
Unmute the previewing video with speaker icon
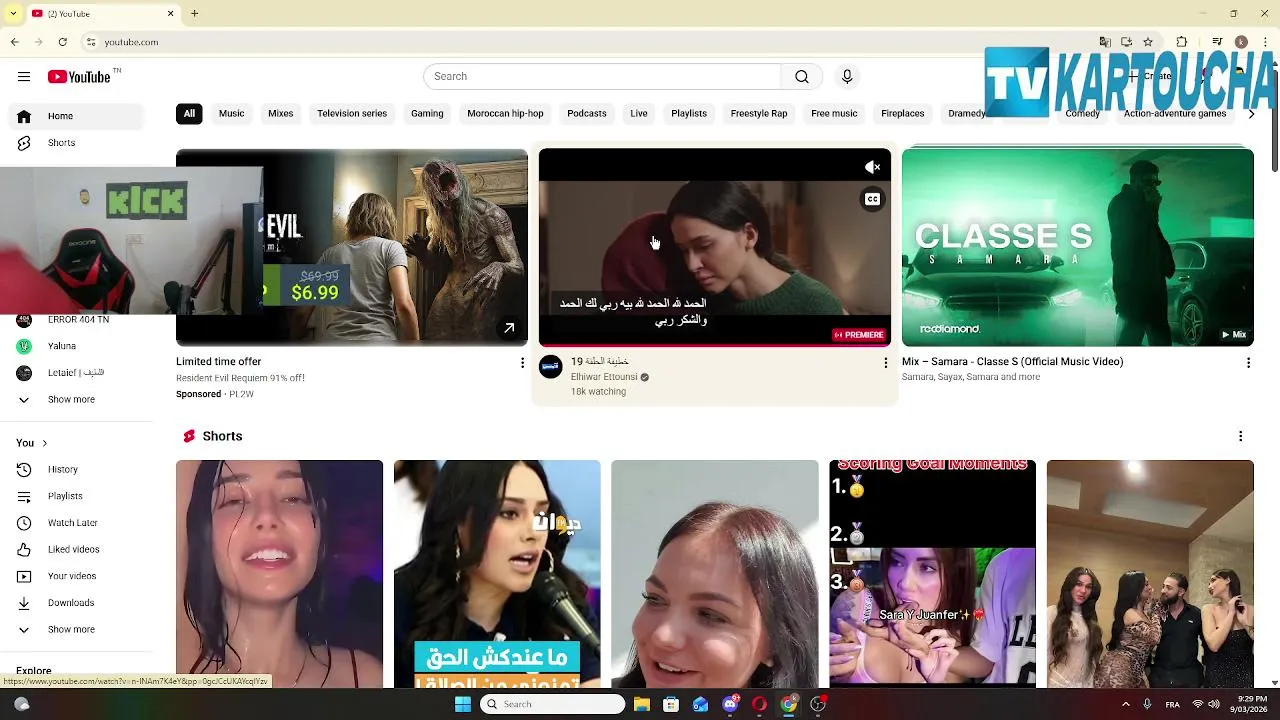click(872, 167)
